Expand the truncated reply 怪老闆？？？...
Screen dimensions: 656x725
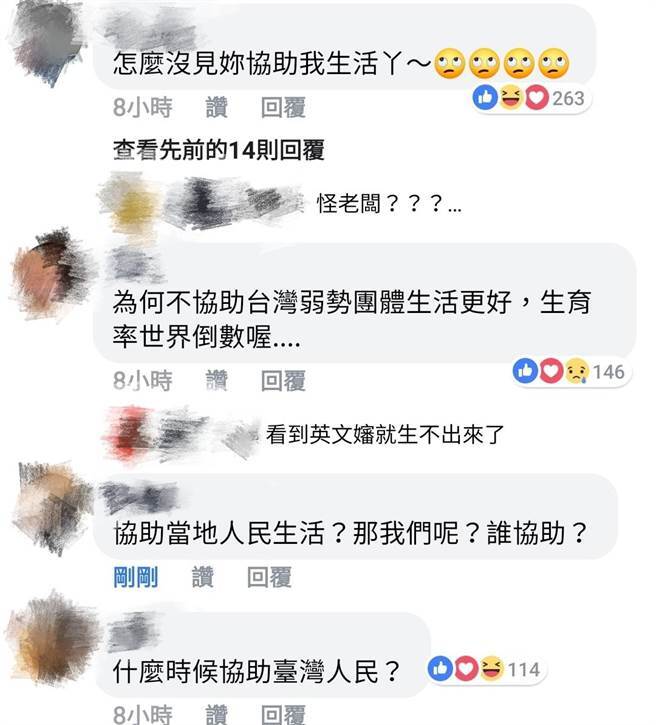[389, 203]
